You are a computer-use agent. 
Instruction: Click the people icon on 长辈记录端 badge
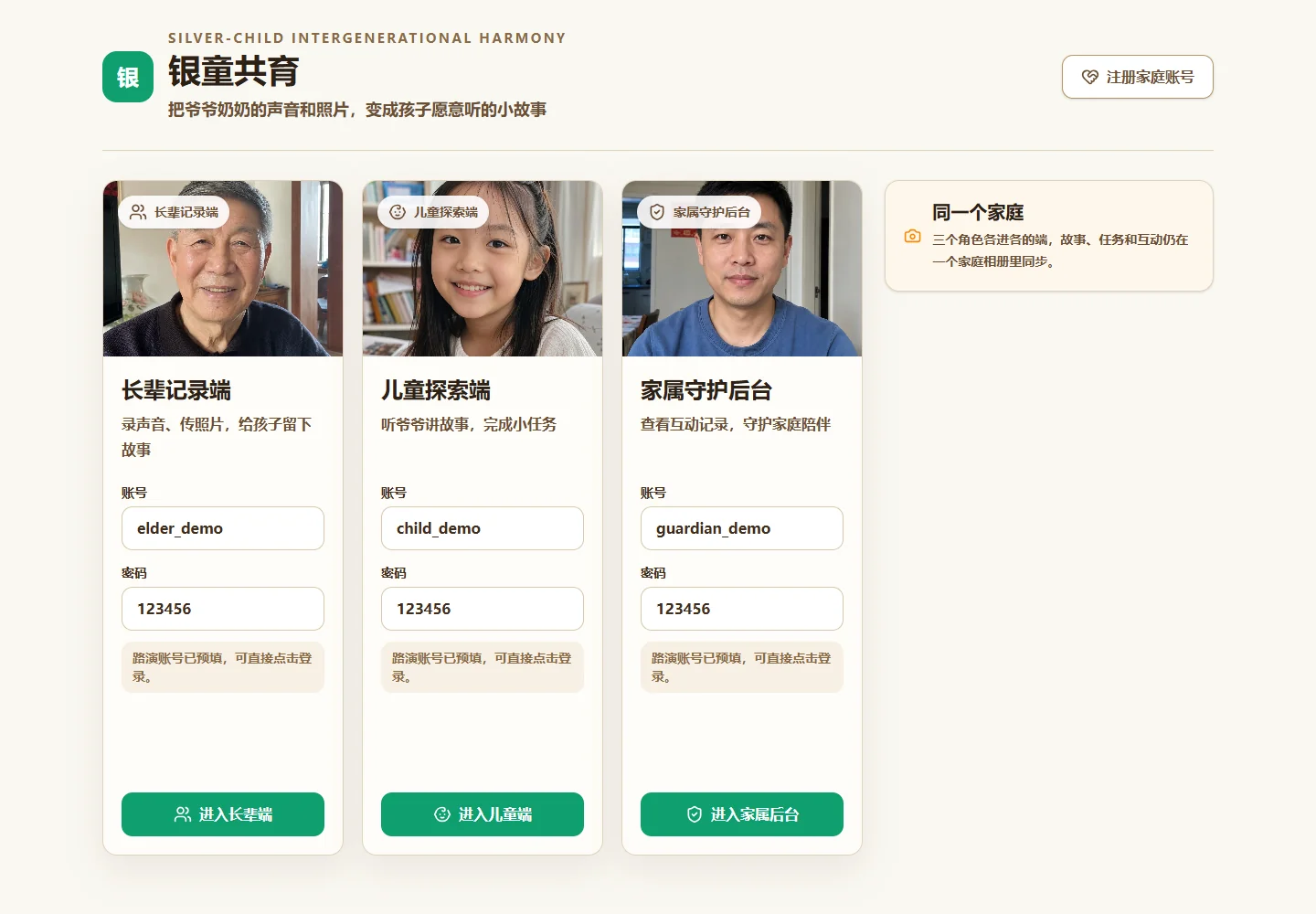click(138, 212)
